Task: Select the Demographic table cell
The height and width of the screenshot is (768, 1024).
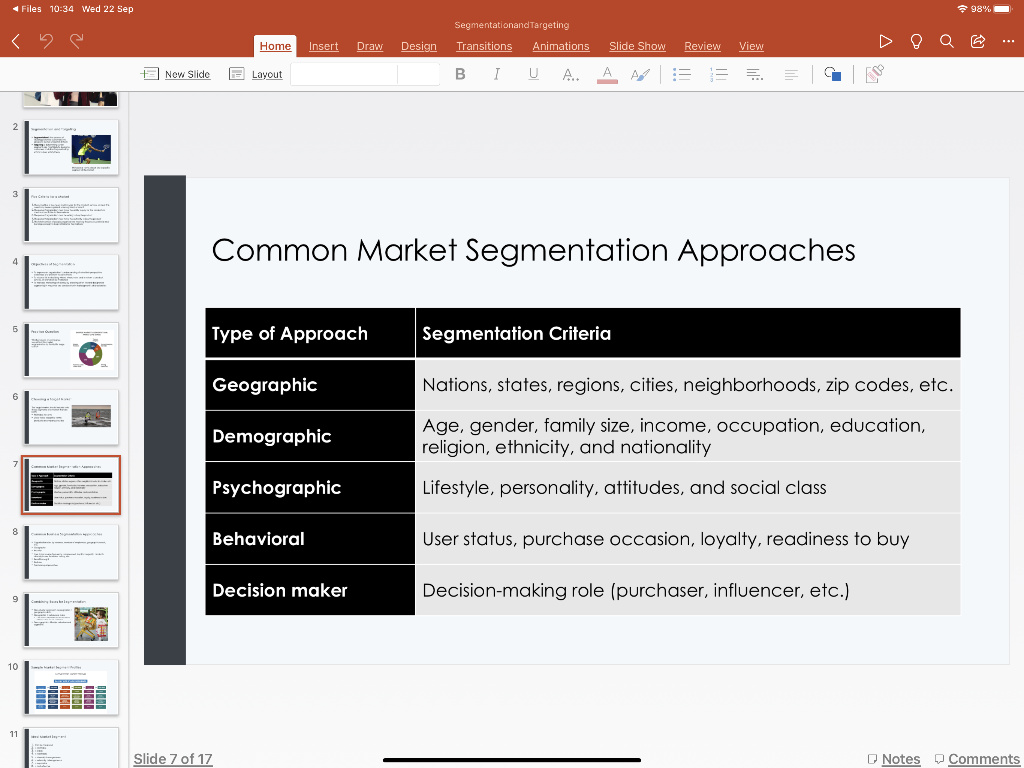Action: coord(310,436)
